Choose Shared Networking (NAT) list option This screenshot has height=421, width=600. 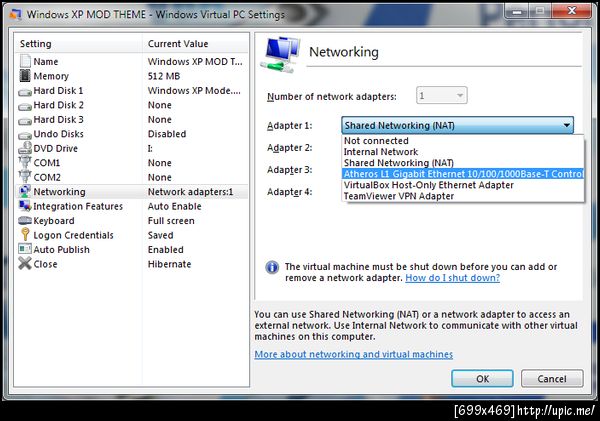(x=463, y=163)
